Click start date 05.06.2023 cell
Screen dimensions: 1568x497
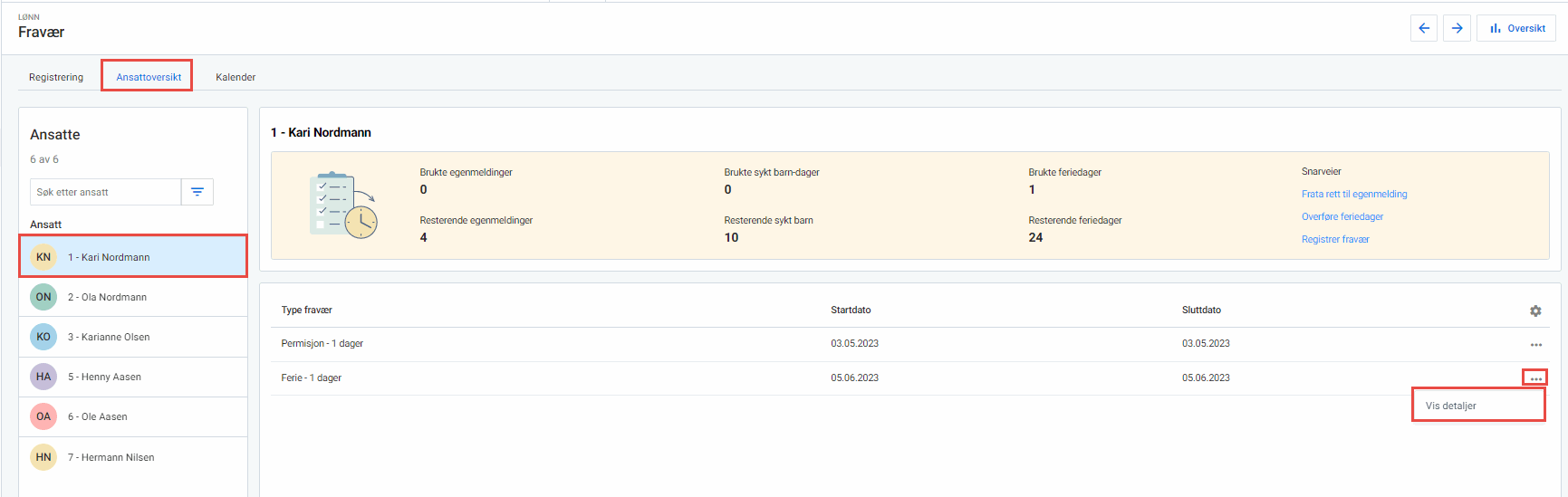(854, 378)
